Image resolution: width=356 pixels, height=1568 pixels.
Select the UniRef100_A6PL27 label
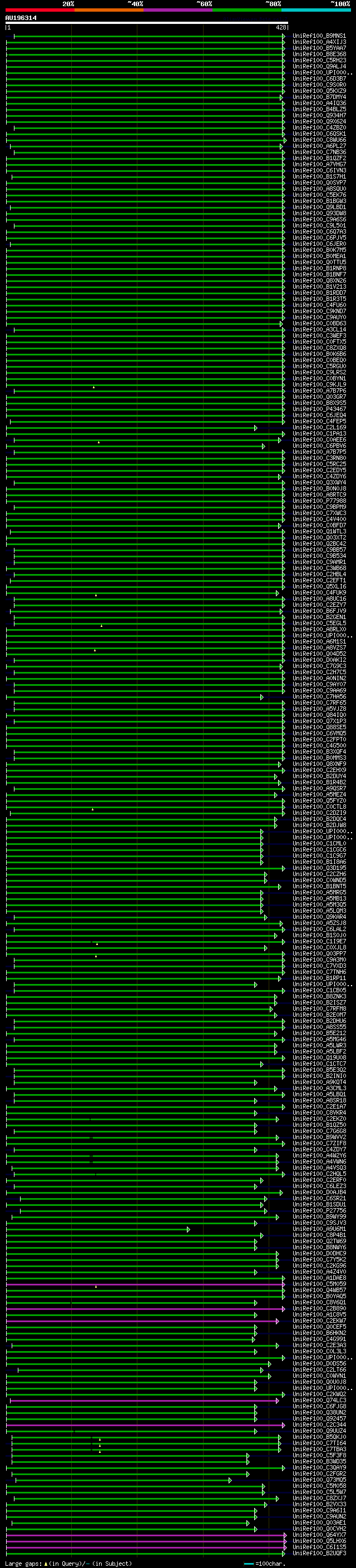tap(319, 146)
